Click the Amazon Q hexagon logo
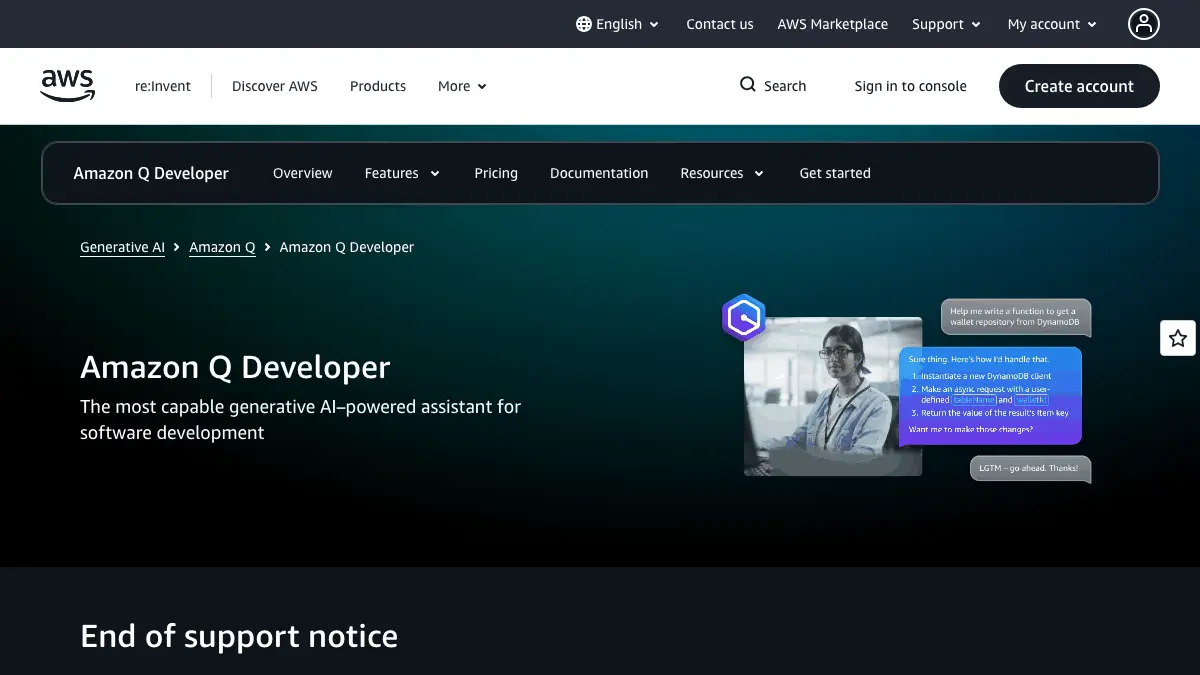The height and width of the screenshot is (675, 1200). point(744,318)
